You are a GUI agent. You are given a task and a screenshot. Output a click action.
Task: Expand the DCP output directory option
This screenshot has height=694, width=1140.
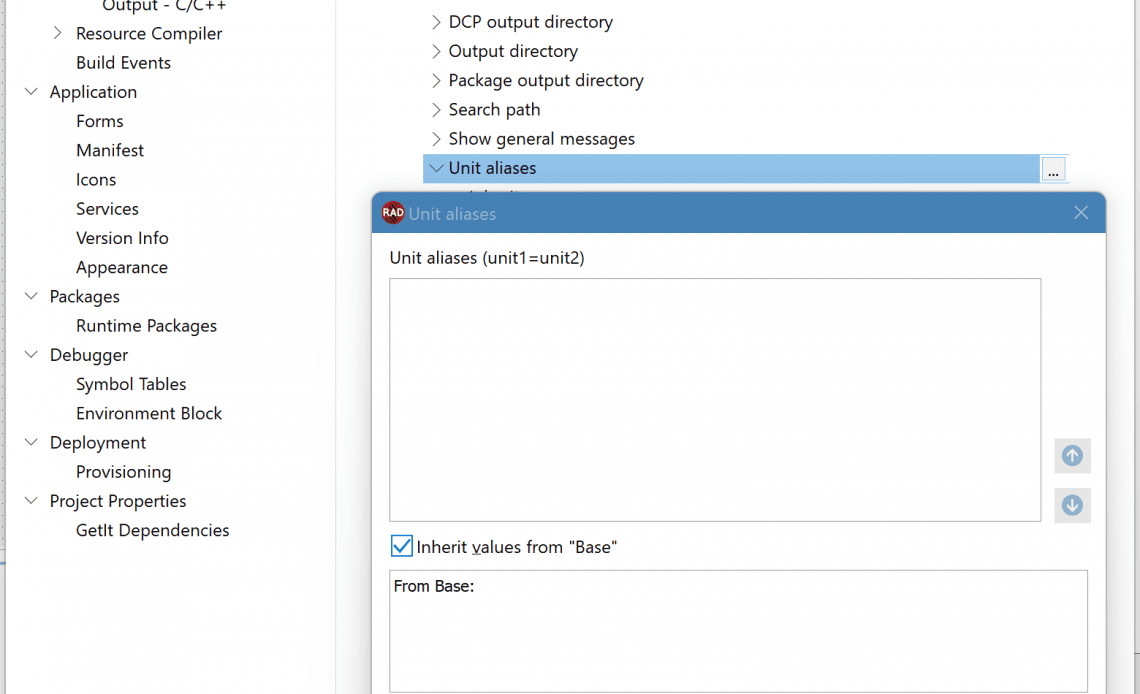pyautogui.click(x=435, y=22)
